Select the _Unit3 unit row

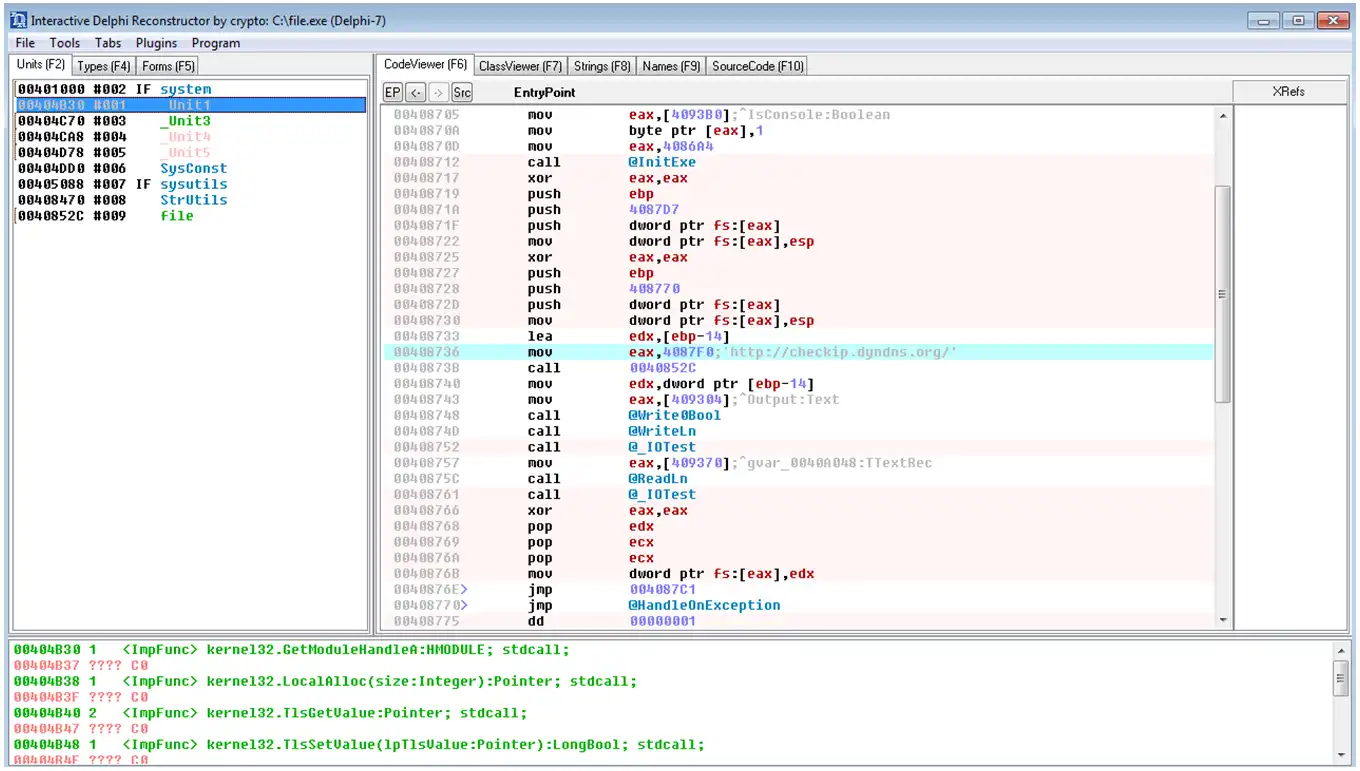[191, 121]
